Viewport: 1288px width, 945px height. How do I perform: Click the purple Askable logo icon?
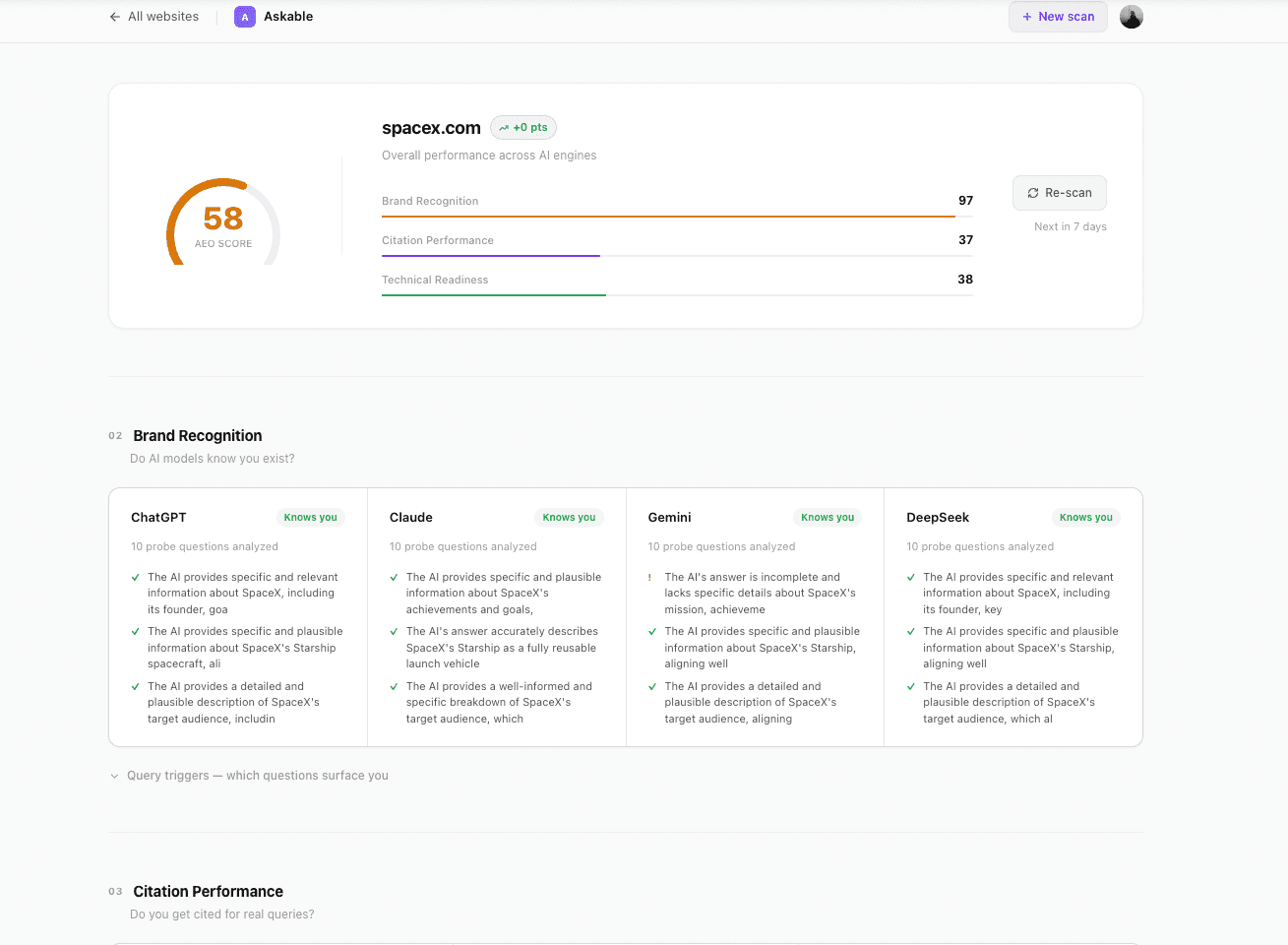coord(245,17)
